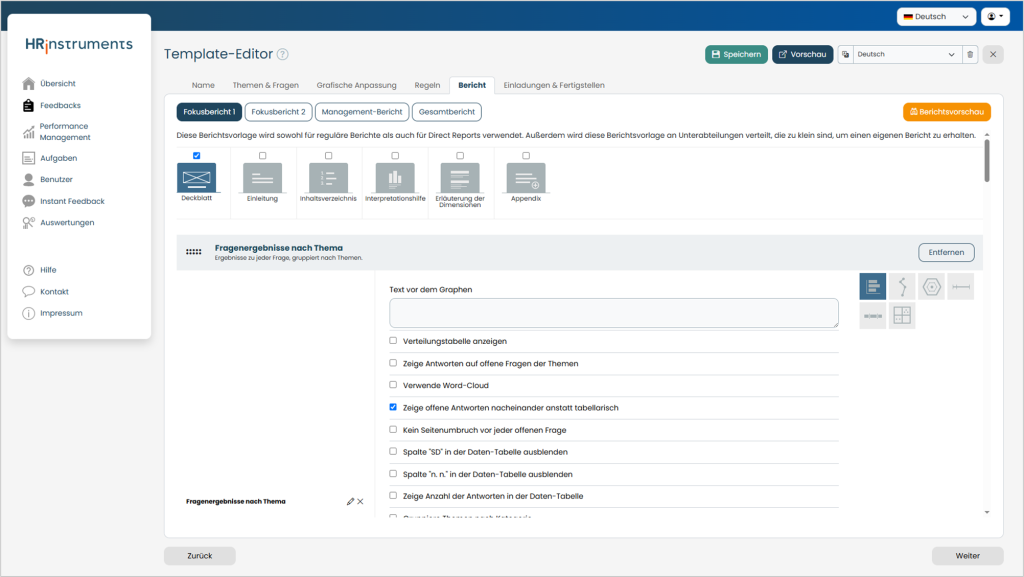Click the Hilfe question mark icon
The image size is (1024, 577).
(x=28, y=270)
